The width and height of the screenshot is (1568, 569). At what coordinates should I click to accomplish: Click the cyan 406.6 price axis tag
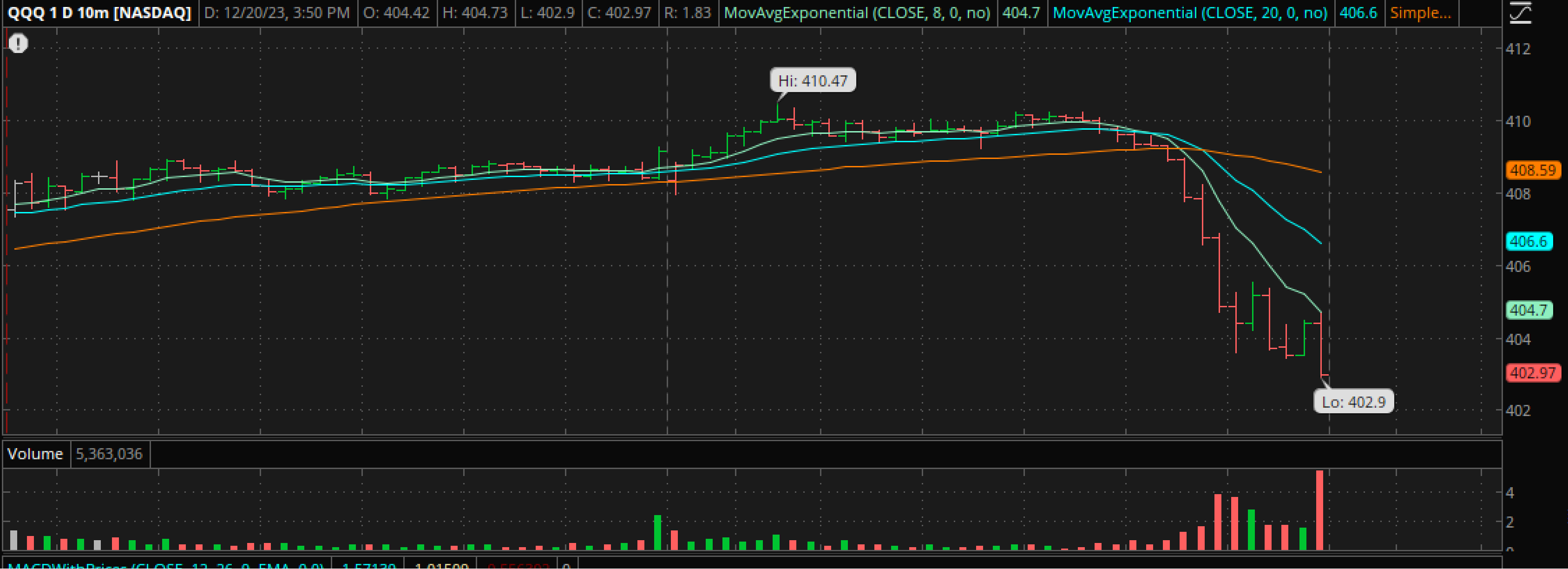click(1529, 241)
